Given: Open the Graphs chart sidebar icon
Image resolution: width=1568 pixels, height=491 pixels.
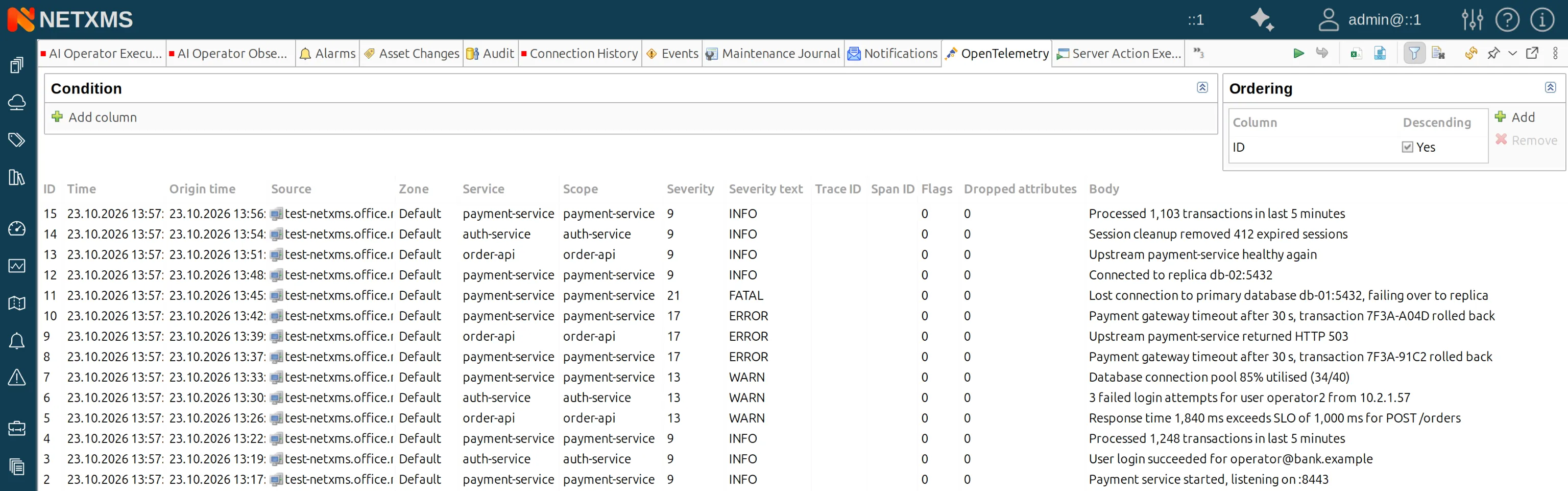Looking at the screenshot, I should pyautogui.click(x=17, y=266).
